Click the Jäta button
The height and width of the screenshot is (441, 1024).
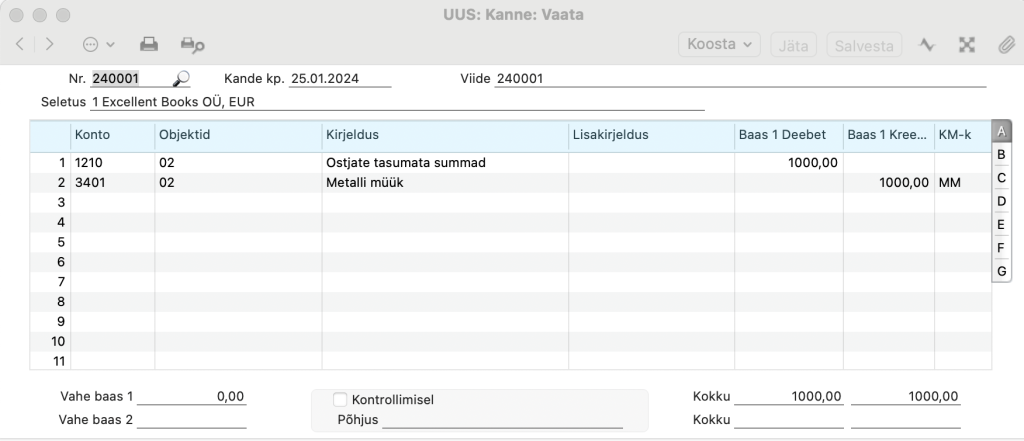tap(793, 45)
